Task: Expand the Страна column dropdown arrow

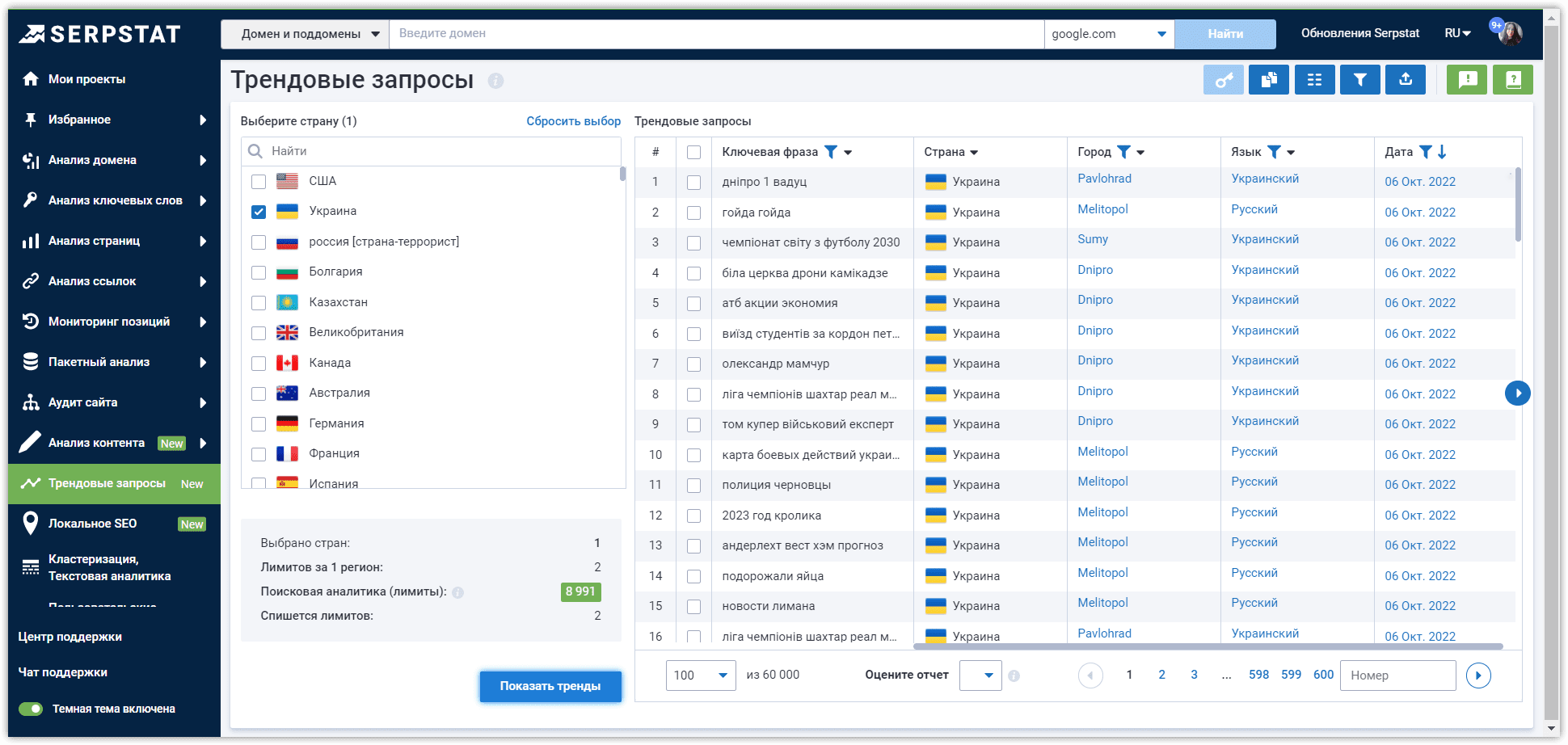Action: 974,153
